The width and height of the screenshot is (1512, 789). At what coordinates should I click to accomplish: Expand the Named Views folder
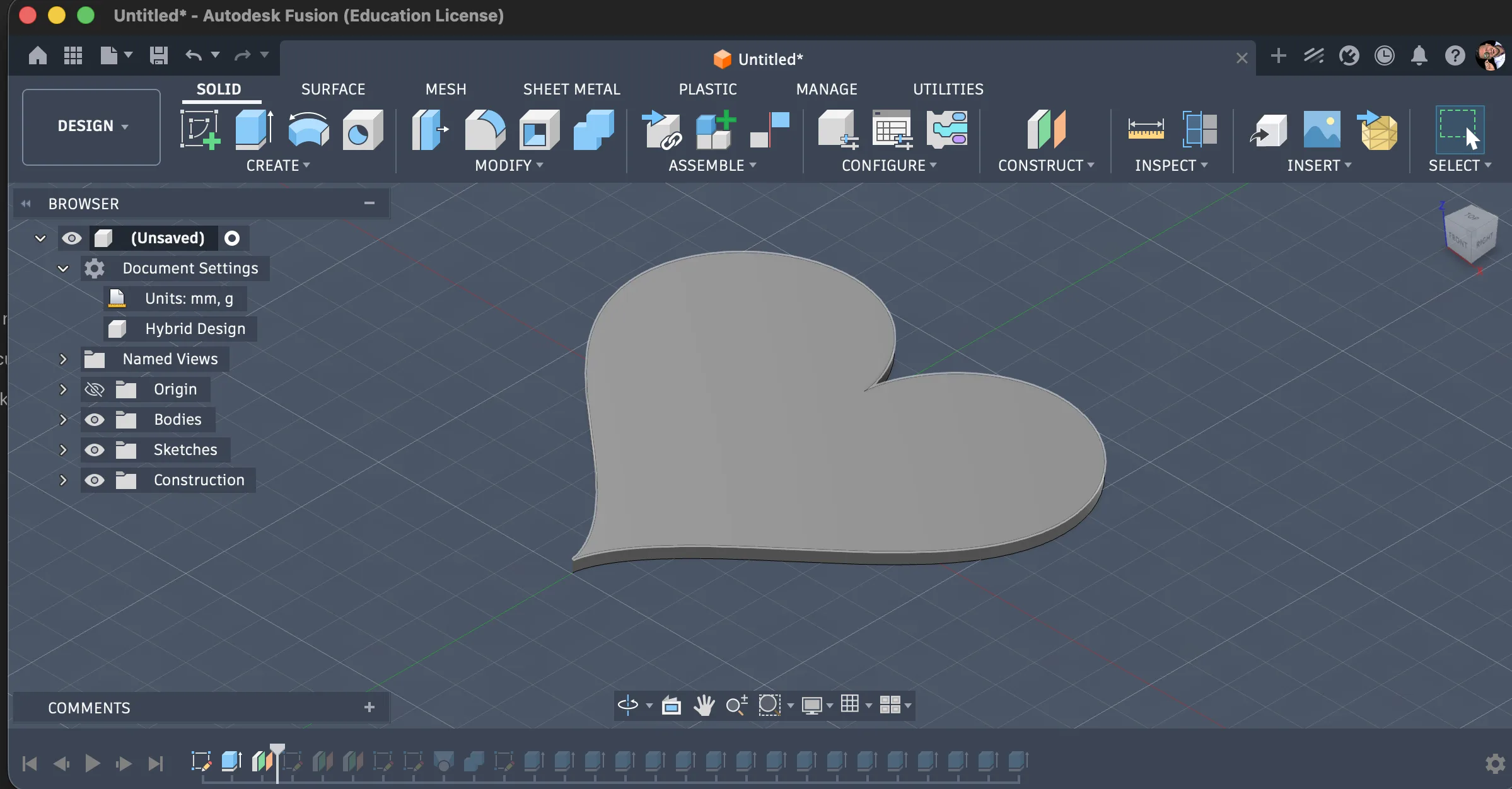pyautogui.click(x=63, y=359)
